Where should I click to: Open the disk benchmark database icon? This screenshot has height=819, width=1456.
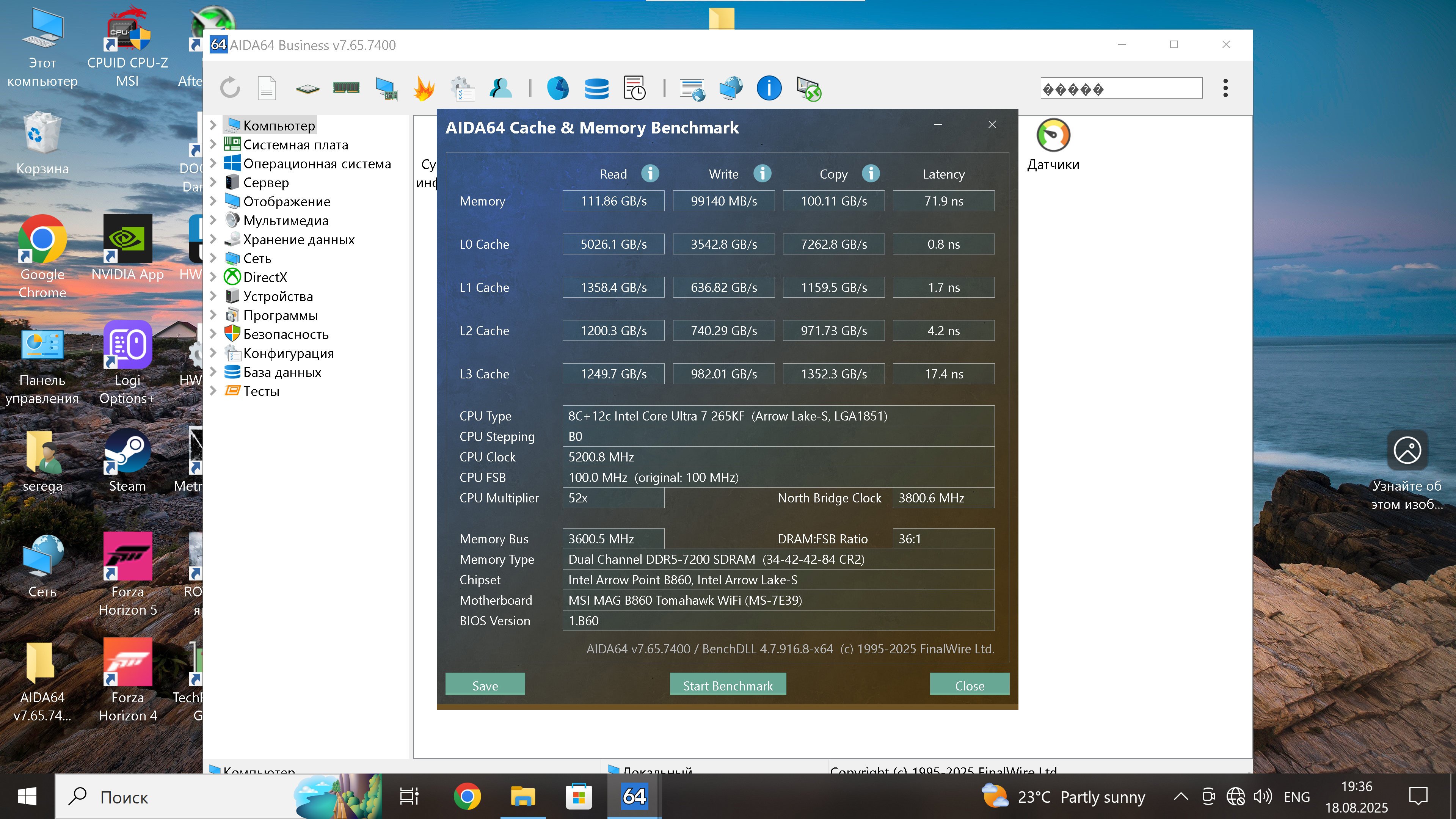[596, 88]
